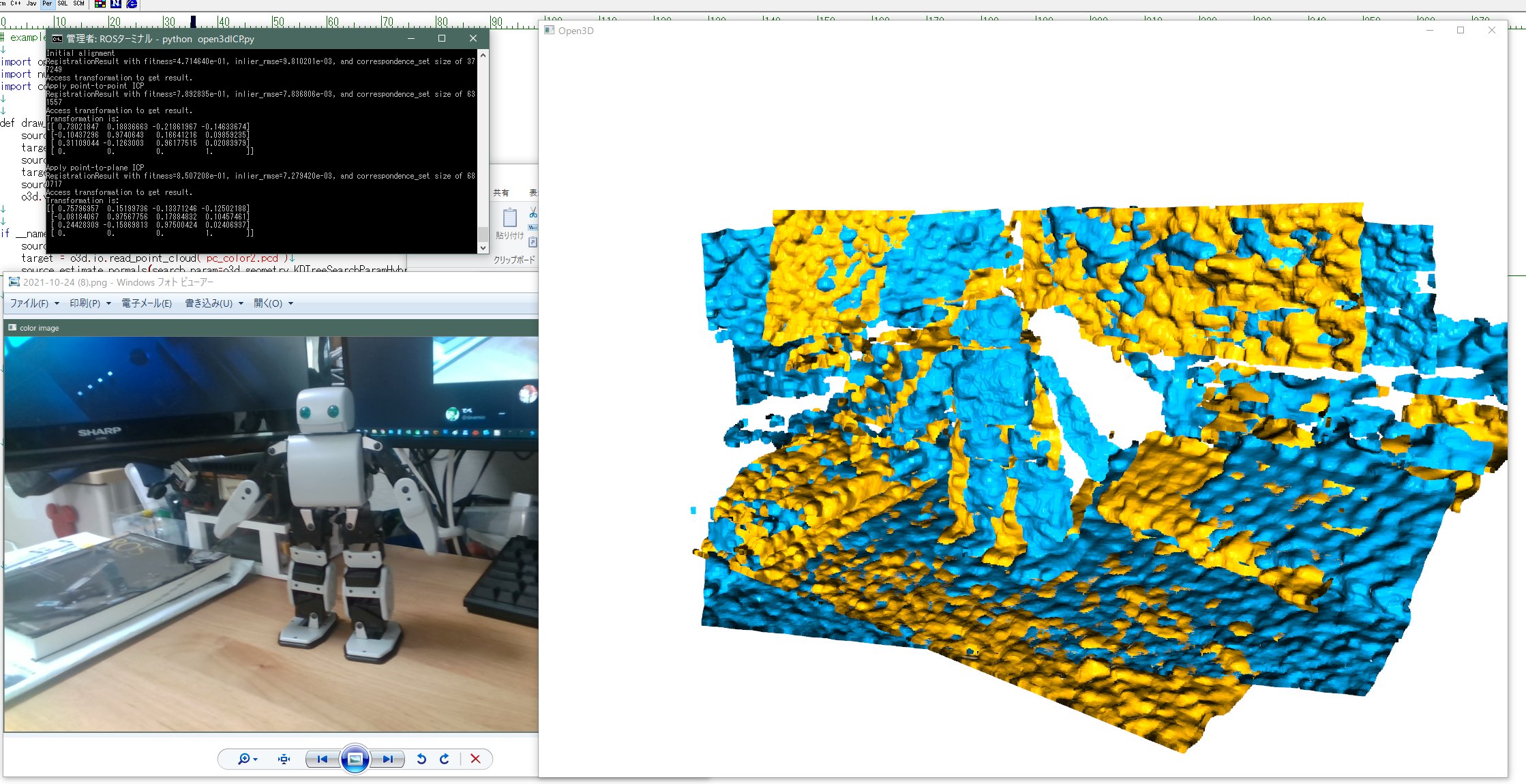The width and height of the screenshot is (1526, 784).
Task: Toggle the SQL language mode button
Action: tap(62, 3)
